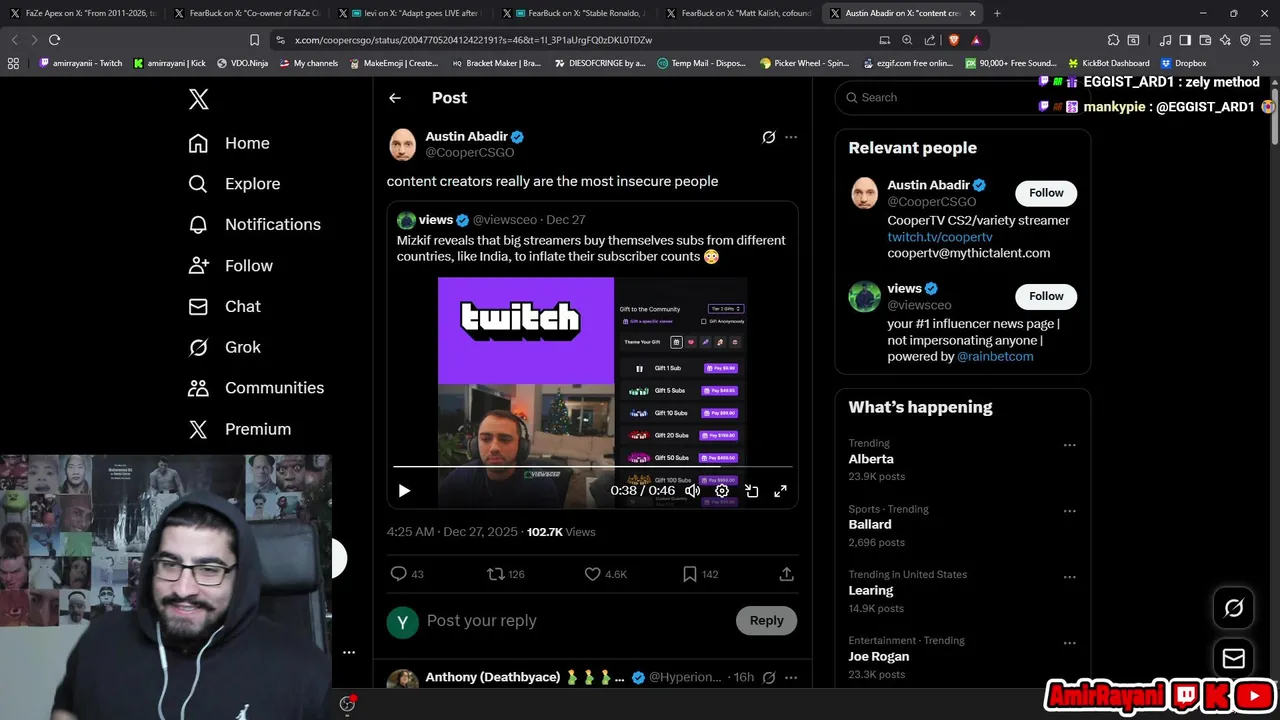Viewport: 1280px width, 720px height.
Task: Open options for Alberta trend
Action: (1069, 445)
